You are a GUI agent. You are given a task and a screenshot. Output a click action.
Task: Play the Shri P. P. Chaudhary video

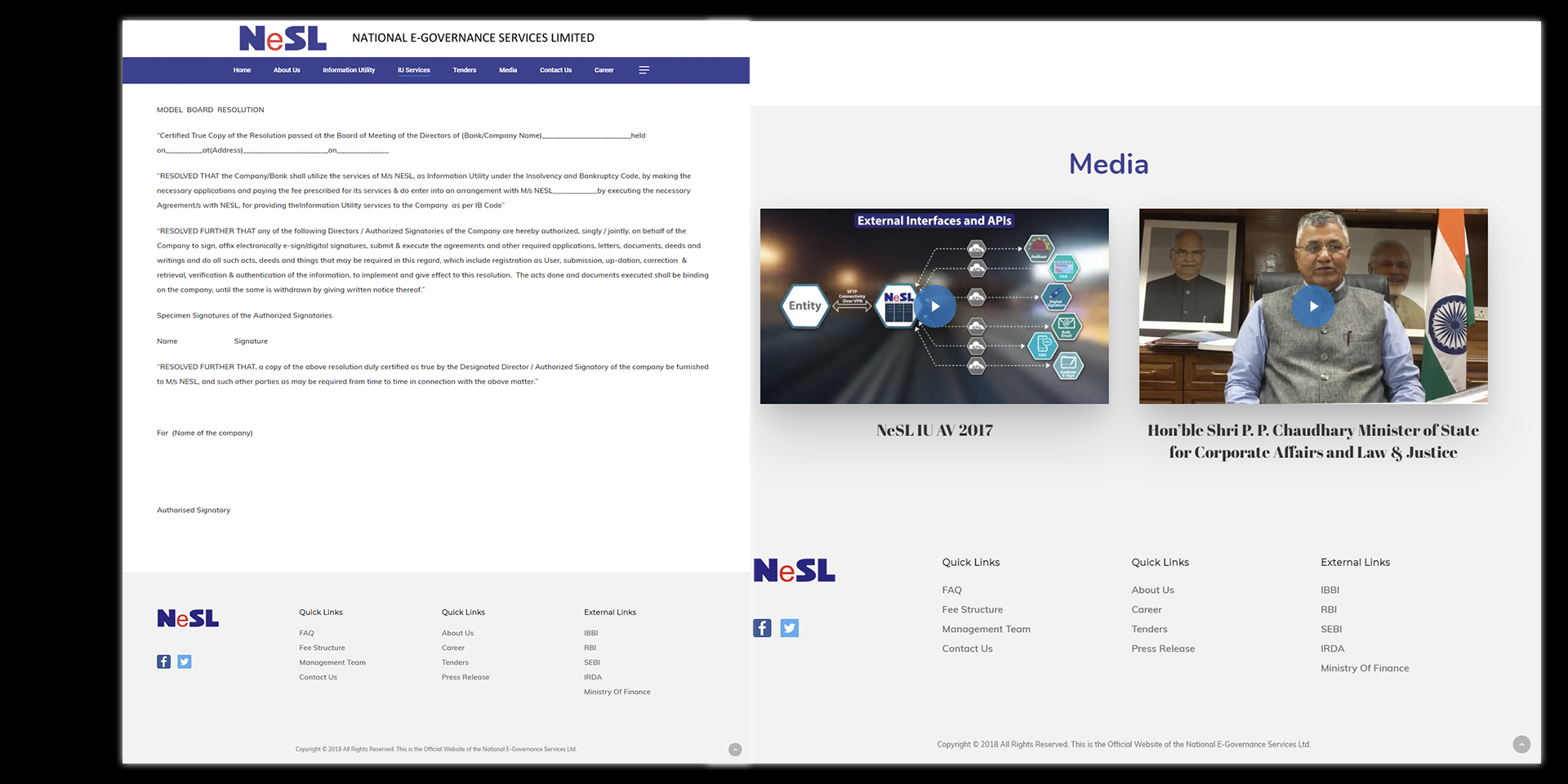click(x=1313, y=306)
